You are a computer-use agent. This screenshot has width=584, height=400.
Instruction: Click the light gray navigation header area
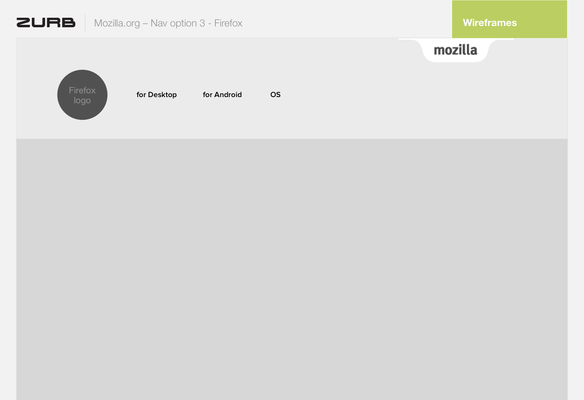click(x=292, y=88)
